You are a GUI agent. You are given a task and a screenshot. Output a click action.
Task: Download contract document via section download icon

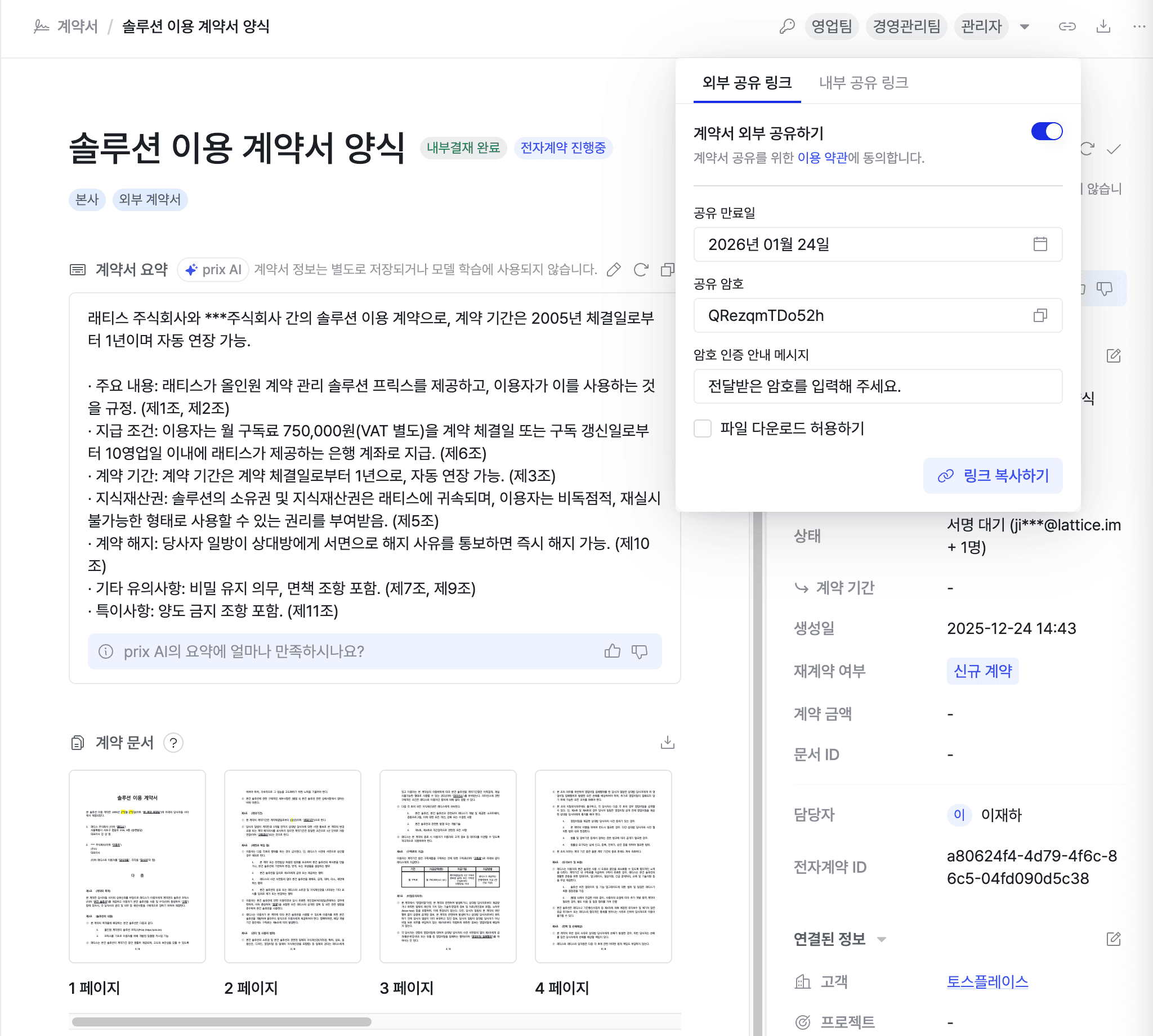667,742
